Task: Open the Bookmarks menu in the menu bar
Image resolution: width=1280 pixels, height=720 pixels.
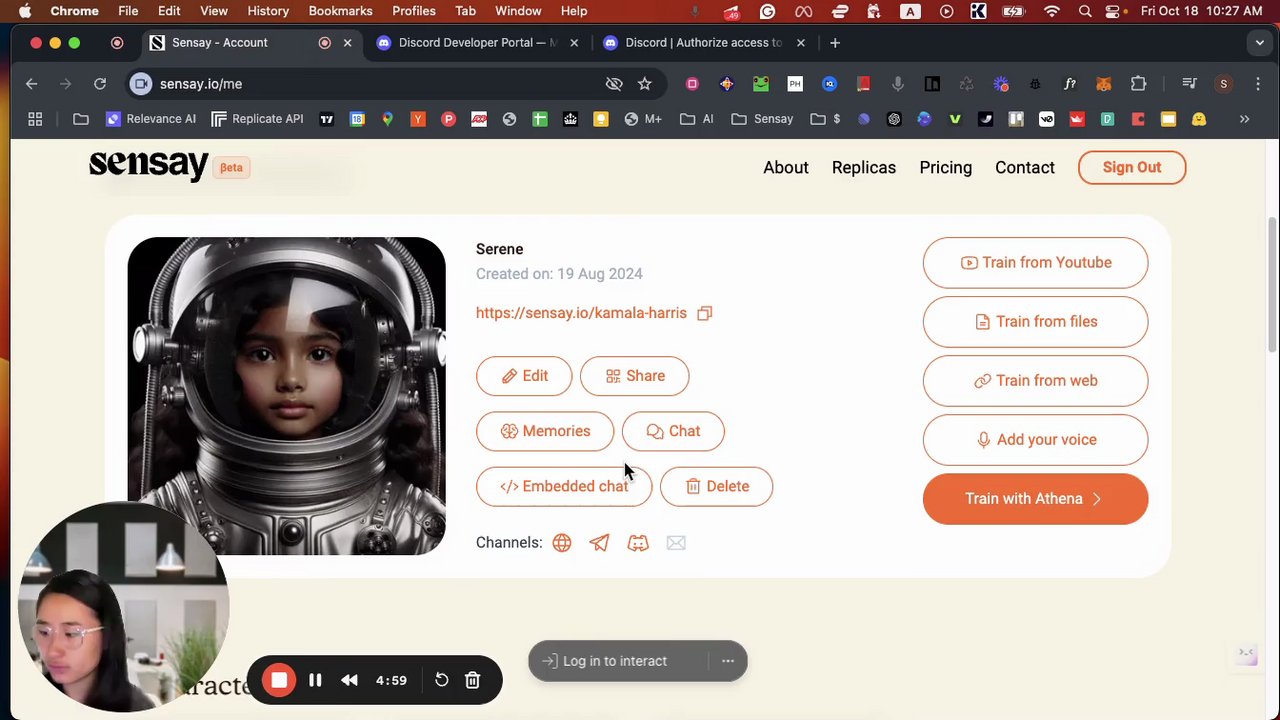Action: [340, 11]
